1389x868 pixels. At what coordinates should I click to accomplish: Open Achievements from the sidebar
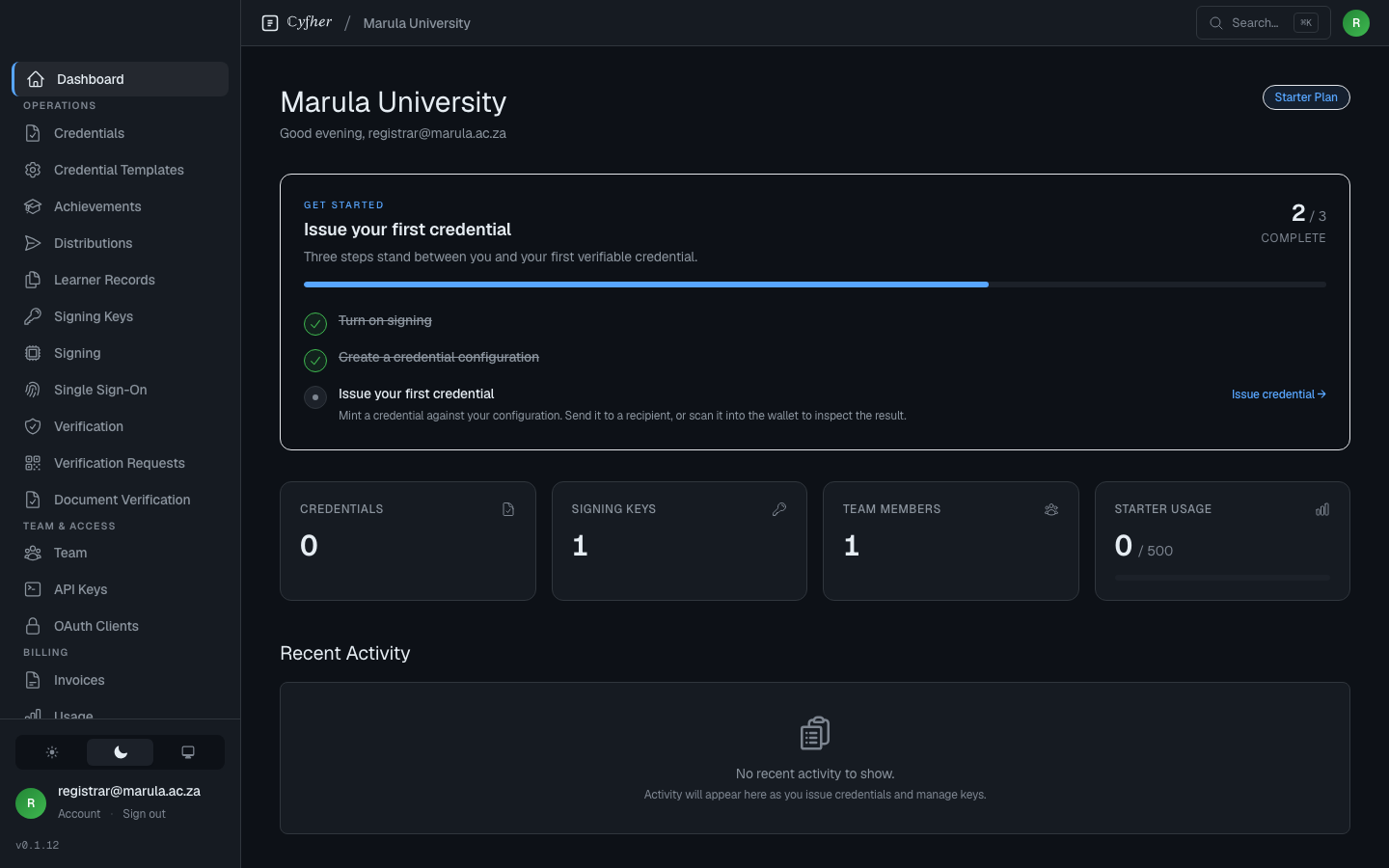click(x=121, y=206)
